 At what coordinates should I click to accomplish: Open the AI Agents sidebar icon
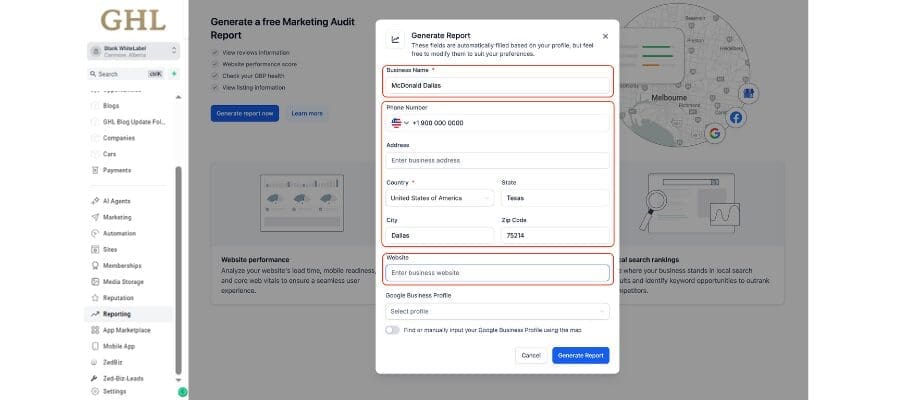(x=95, y=201)
